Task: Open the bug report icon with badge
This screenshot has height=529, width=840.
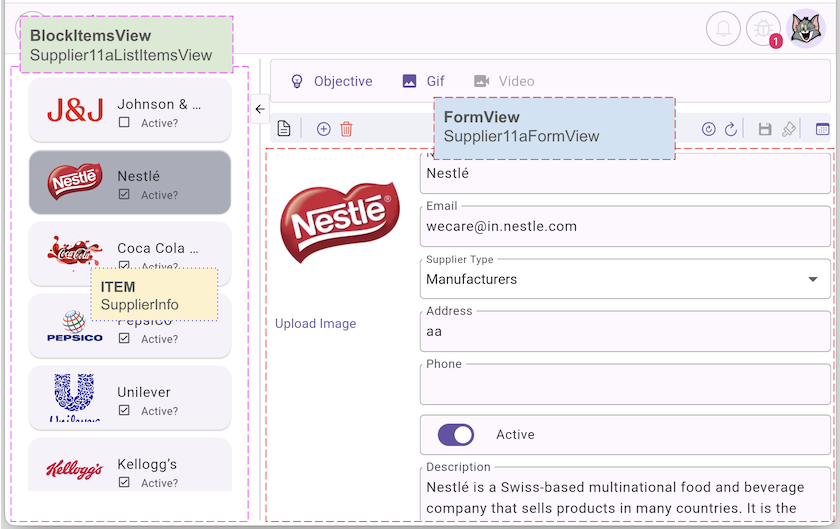Action: click(764, 28)
